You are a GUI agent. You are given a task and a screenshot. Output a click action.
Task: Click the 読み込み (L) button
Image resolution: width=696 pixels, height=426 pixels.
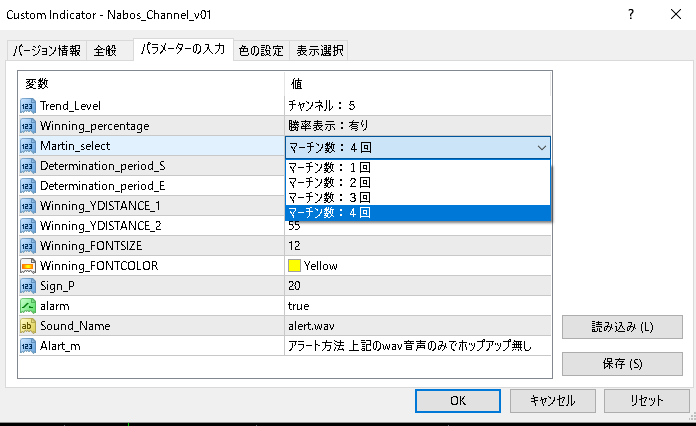[622, 327]
